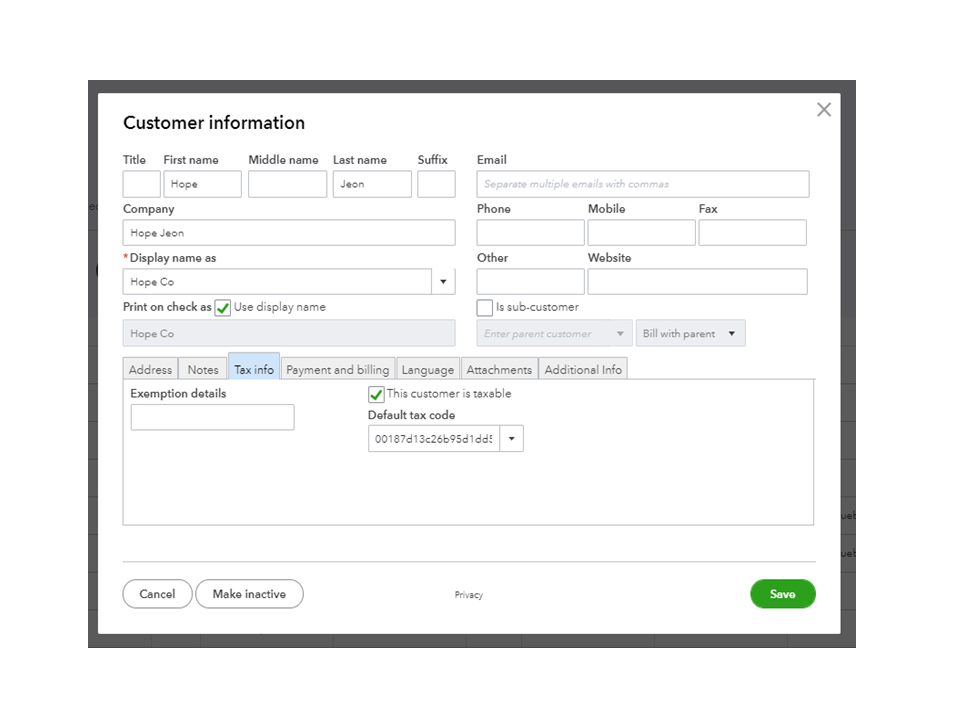Open the Language tab
This screenshot has height=720, width=960.
point(427,369)
